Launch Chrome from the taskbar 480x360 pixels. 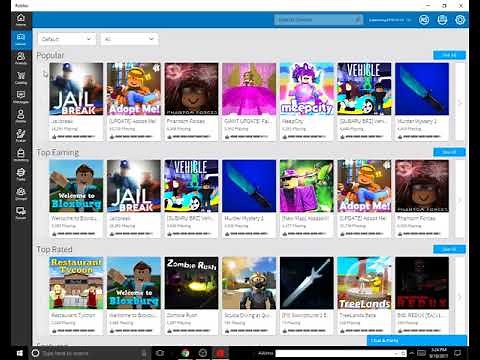click(185, 353)
